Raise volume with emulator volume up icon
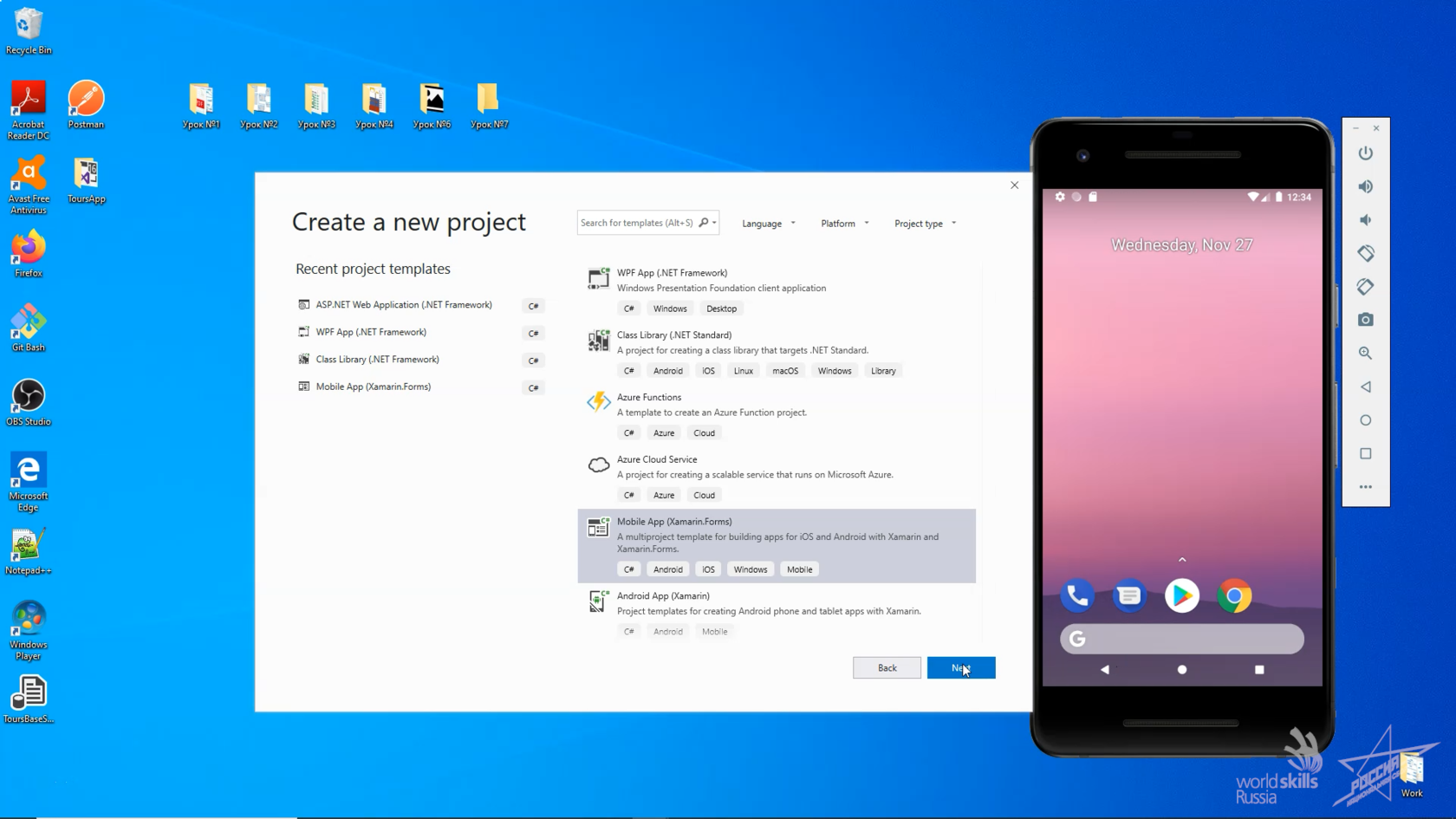The image size is (1456, 819). 1365,186
